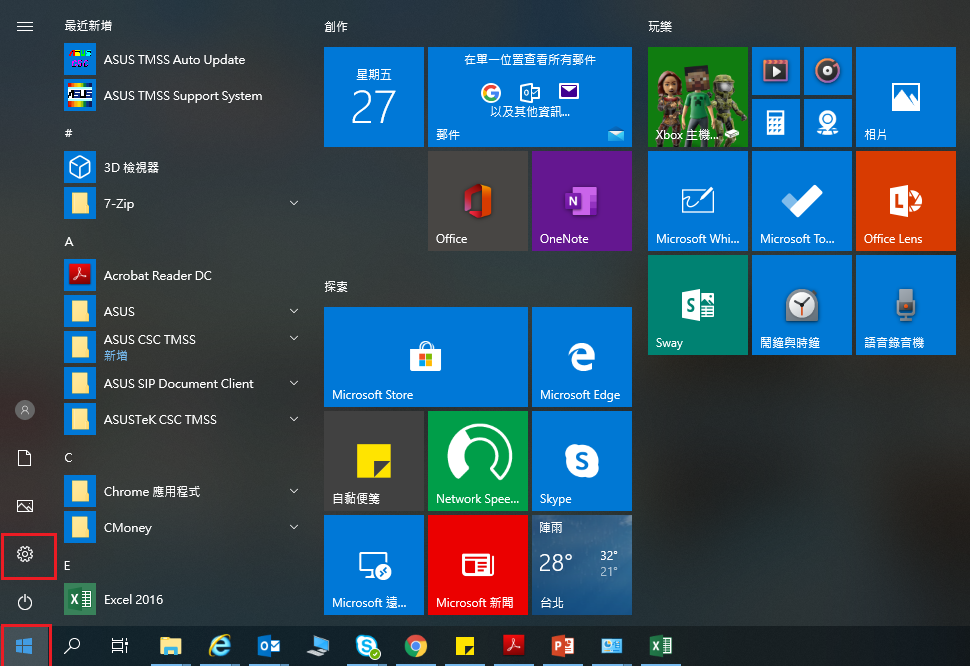
Task: Launch the OneNote tile
Action: 582,201
